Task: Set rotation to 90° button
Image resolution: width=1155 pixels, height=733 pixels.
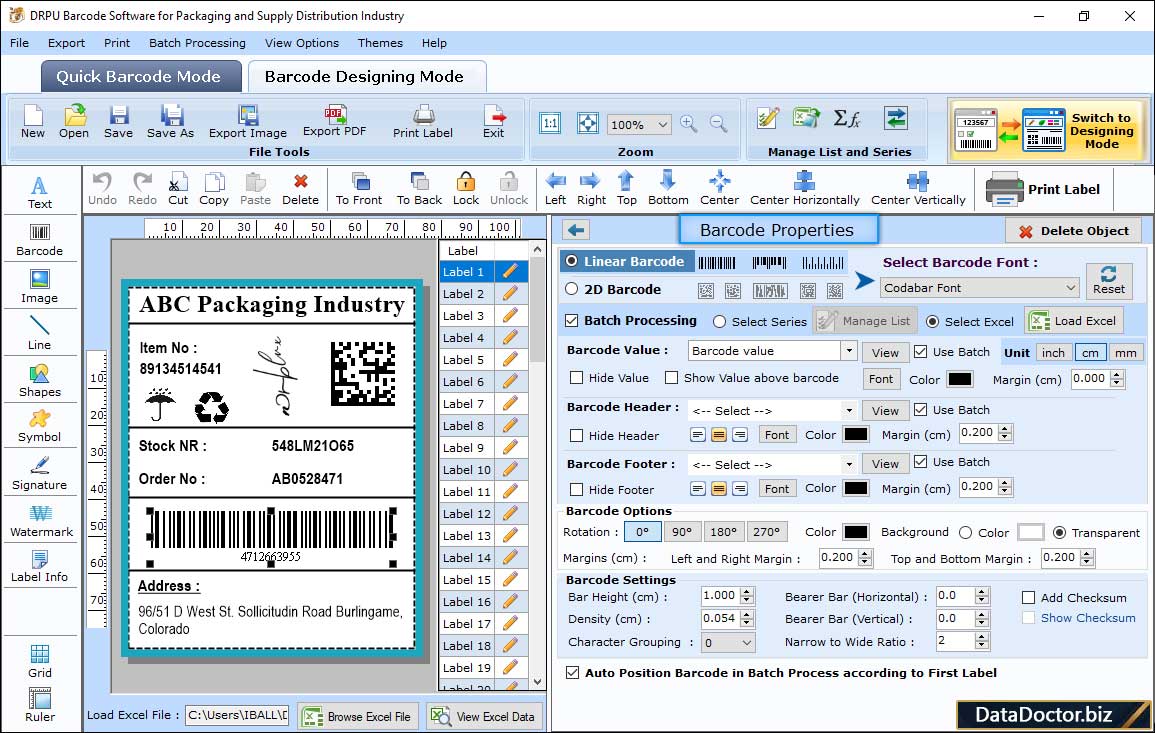Action: click(x=682, y=532)
